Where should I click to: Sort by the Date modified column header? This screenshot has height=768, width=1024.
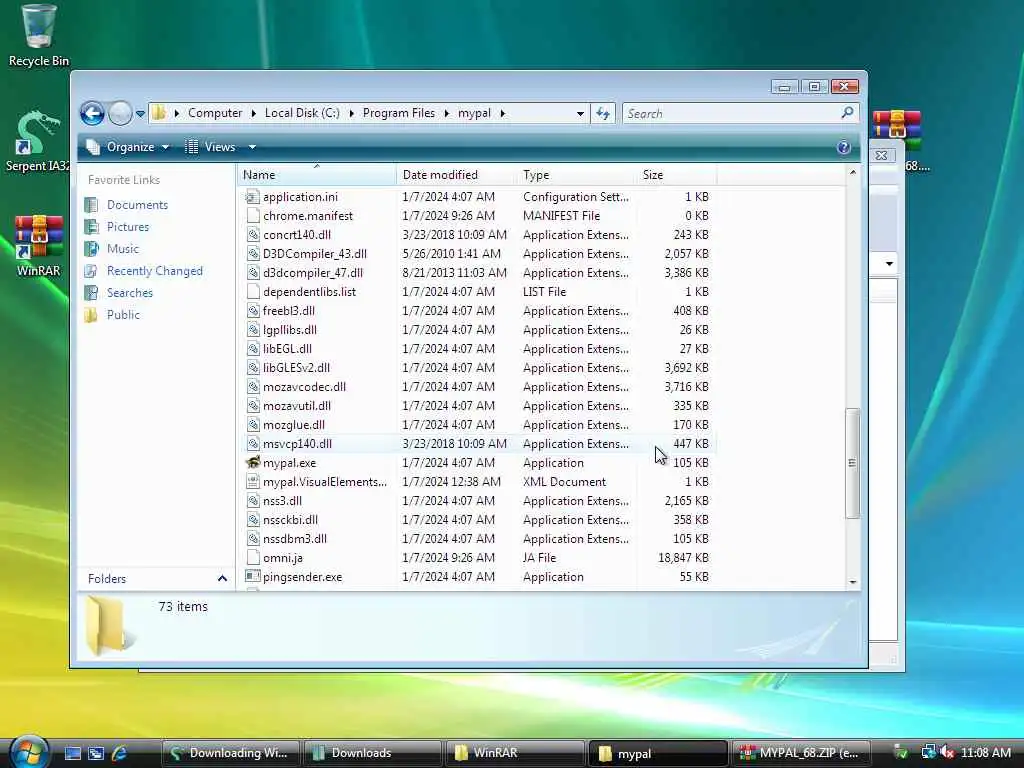tap(455, 175)
